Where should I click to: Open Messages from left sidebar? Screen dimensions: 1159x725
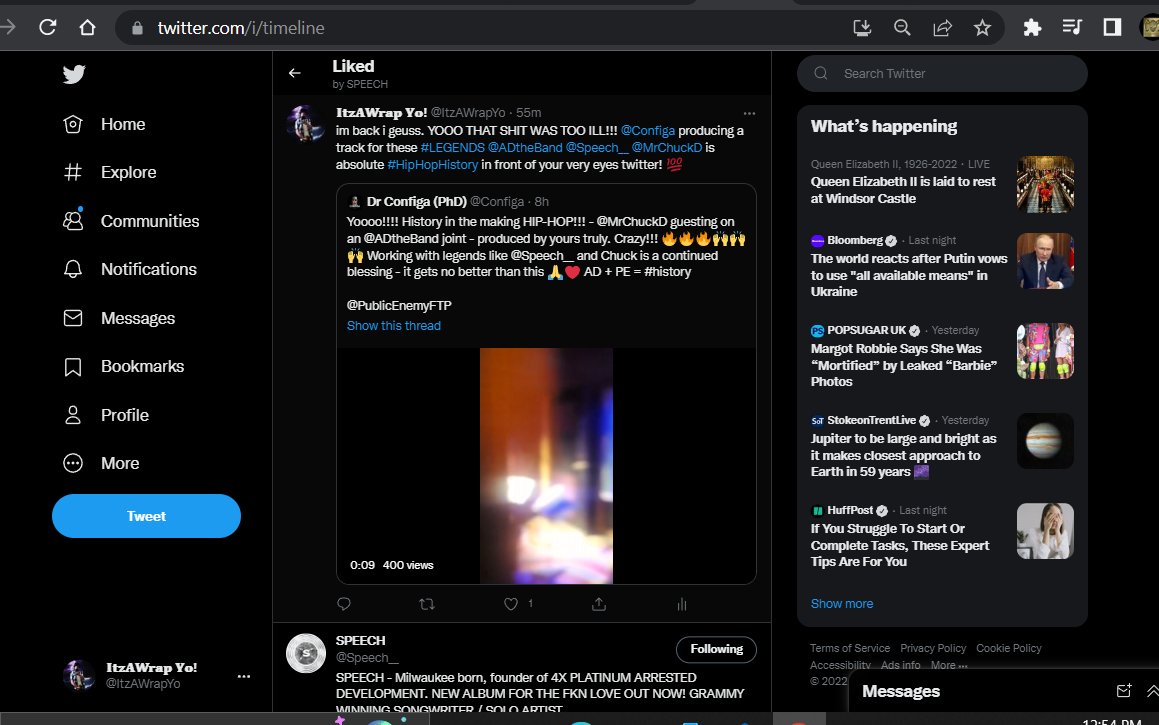[x=119, y=319]
